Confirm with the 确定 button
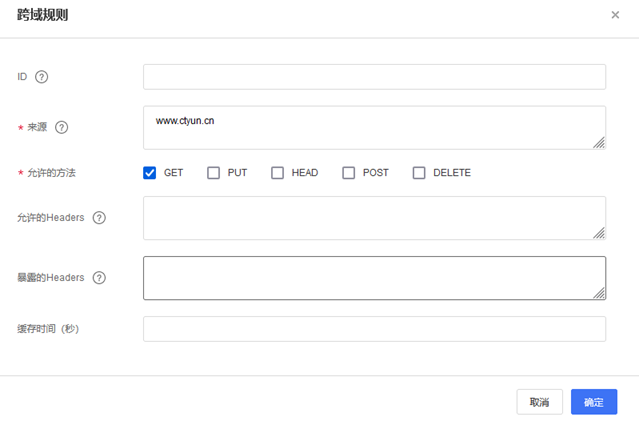 [x=593, y=402]
